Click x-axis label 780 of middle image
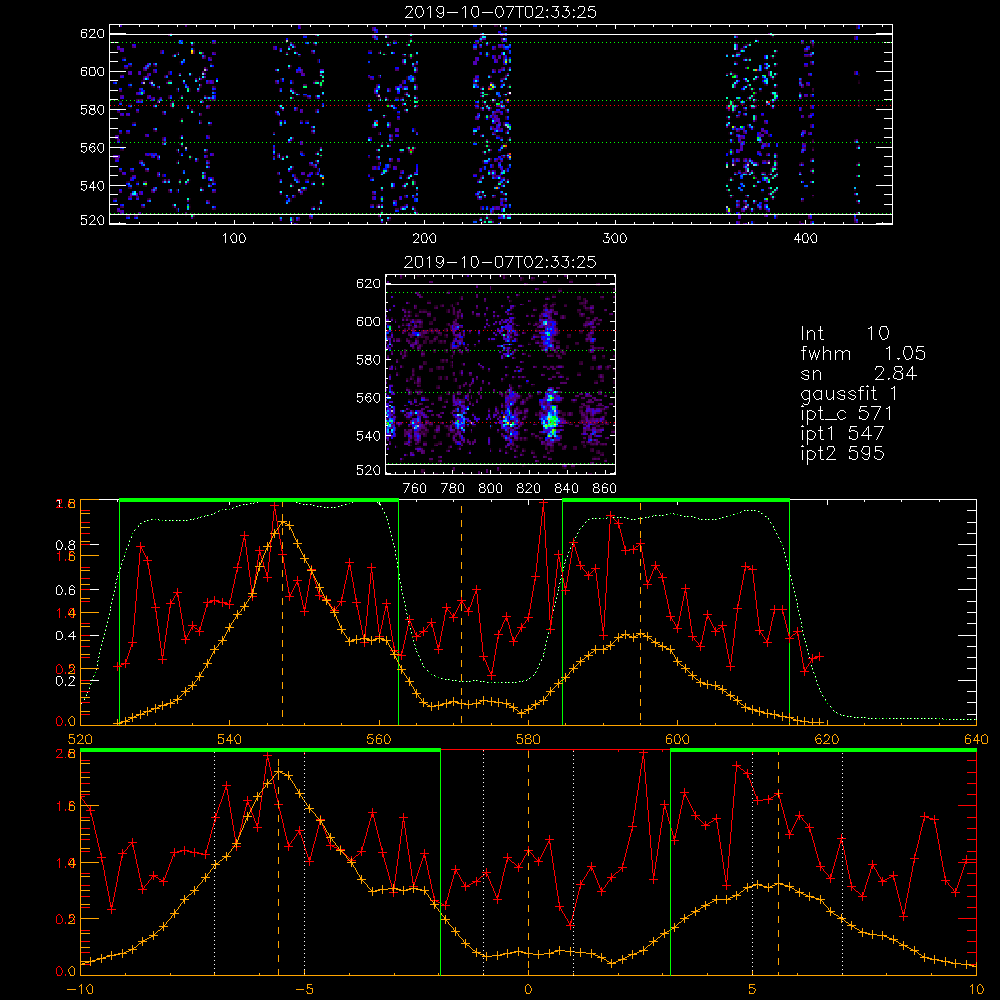1000x1000 pixels. coord(453,489)
